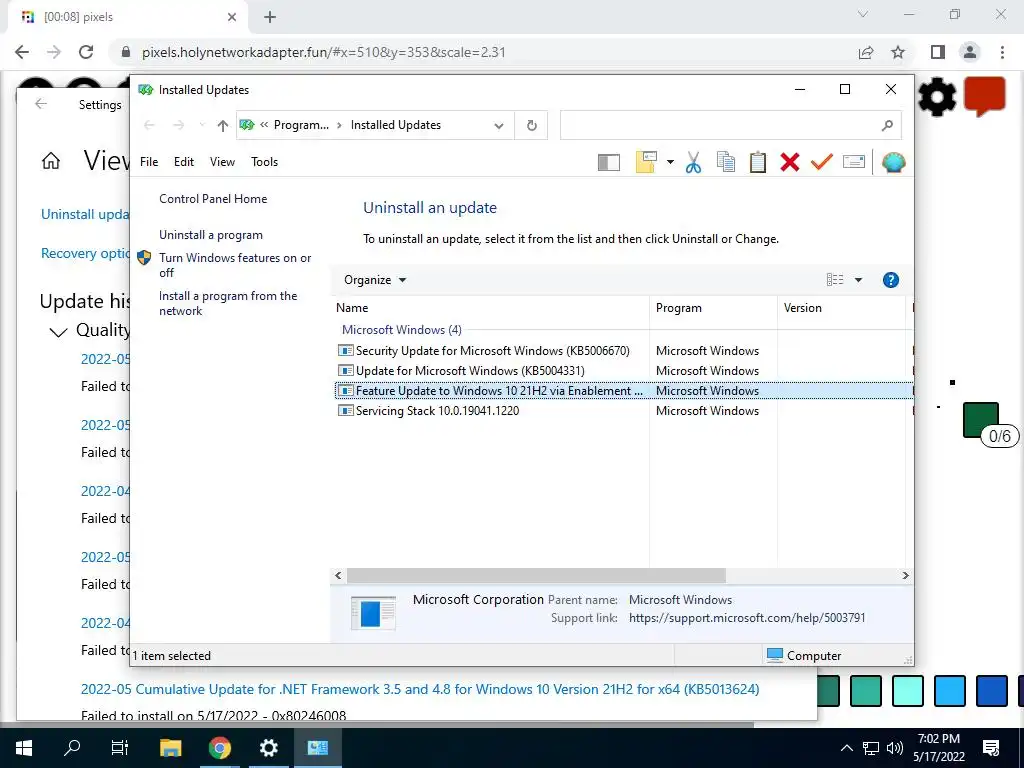
Task: Click the support.microsoft.com help link
Action: coord(747,618)
